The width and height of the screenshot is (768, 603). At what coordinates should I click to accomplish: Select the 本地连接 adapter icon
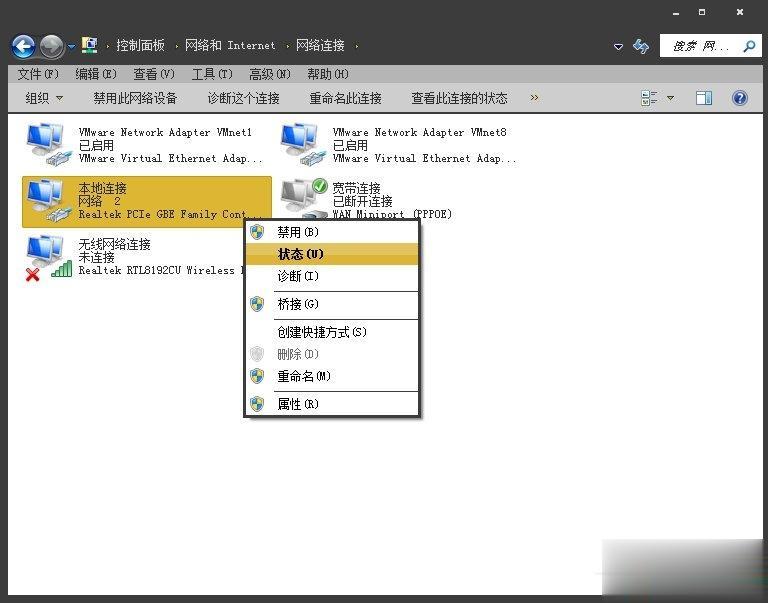coord(49,200)
